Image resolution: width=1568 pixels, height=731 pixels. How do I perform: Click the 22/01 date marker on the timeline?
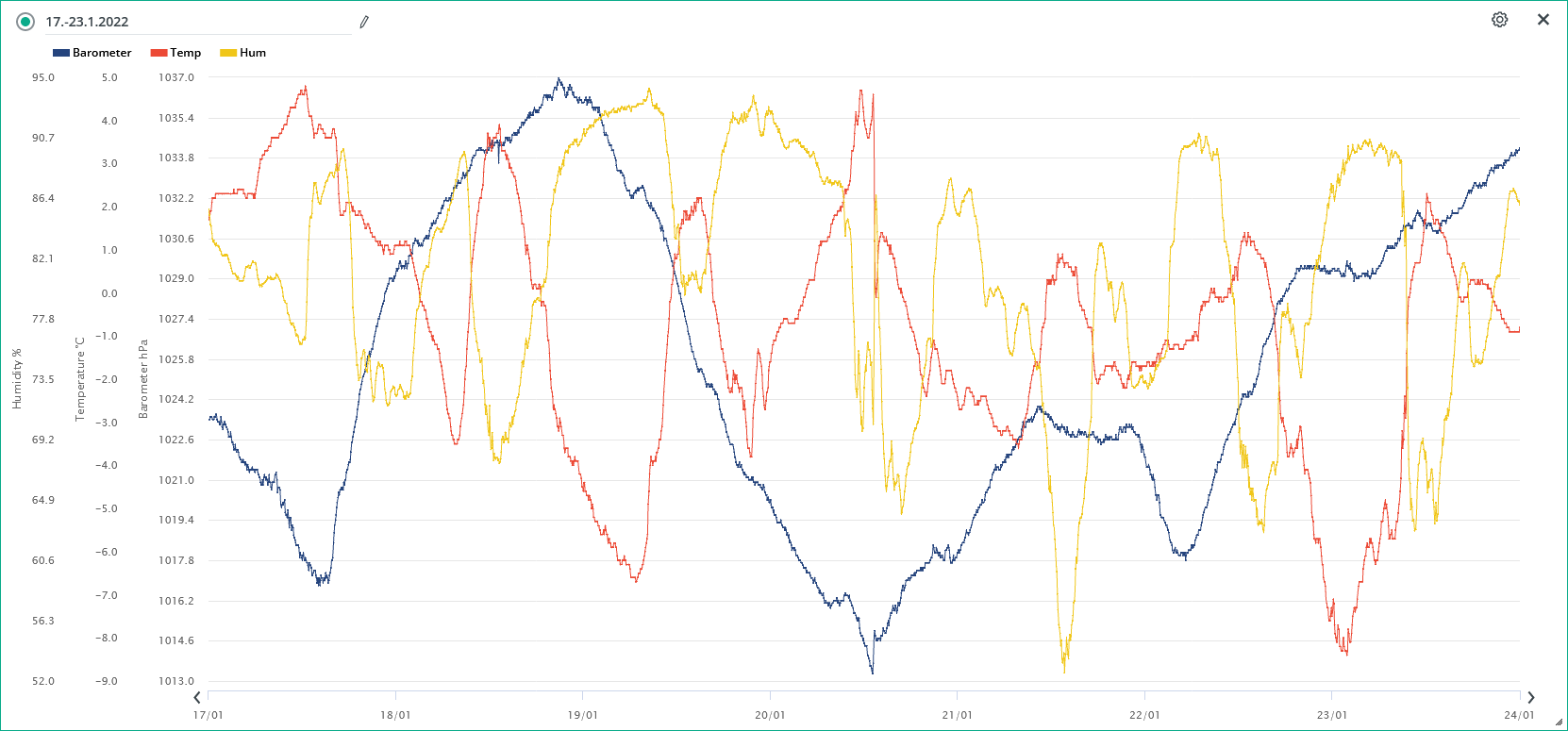pos(1144,715)
